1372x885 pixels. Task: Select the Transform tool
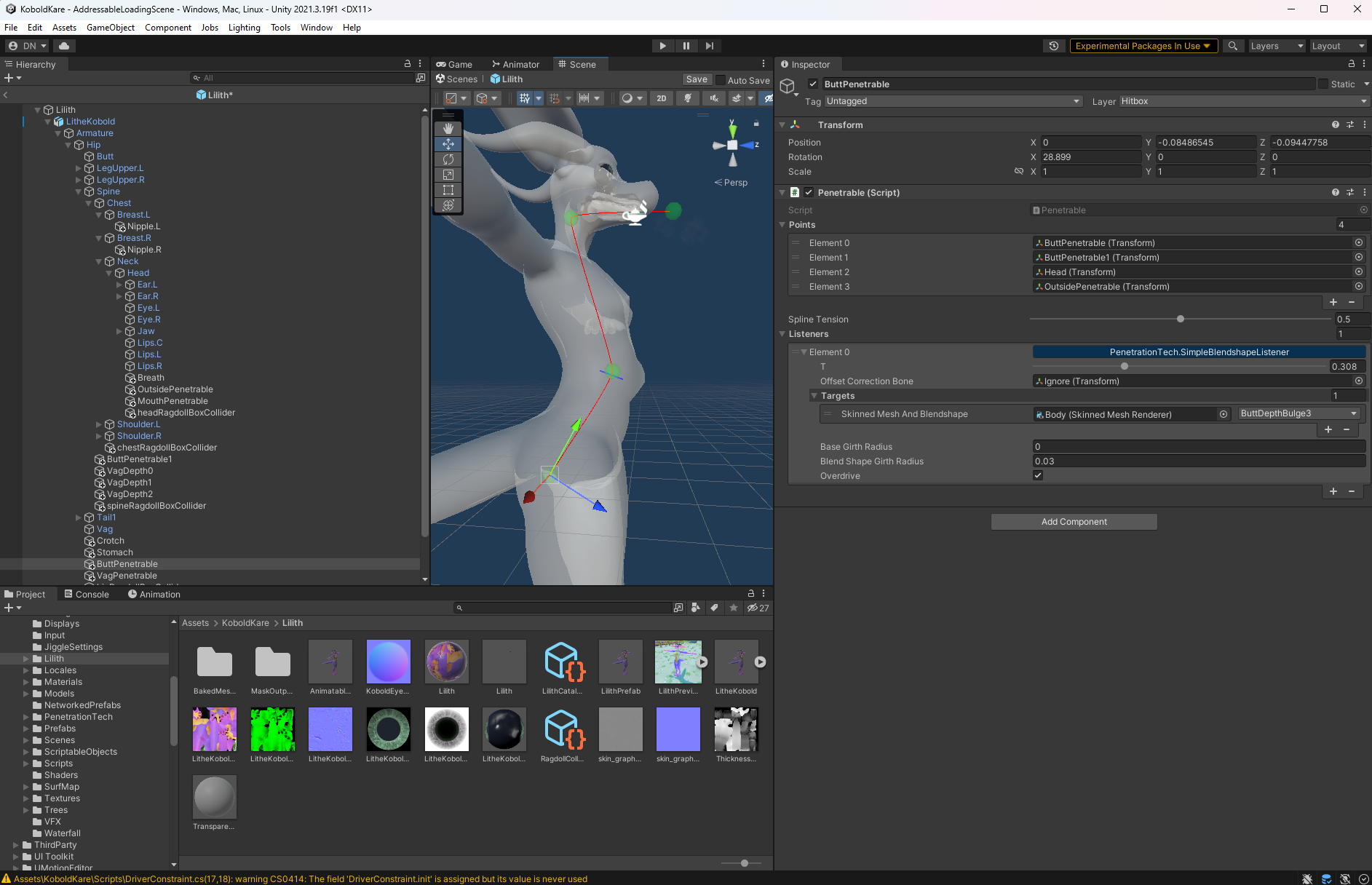448,205
